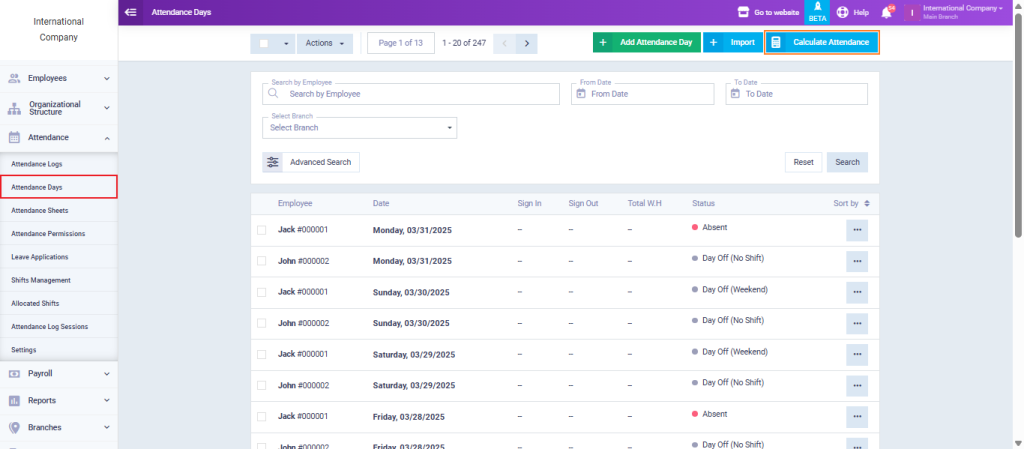Toggle the select-all checkbox in toolbar
Screen dimensions: 1024x449
tap(264, 44)
